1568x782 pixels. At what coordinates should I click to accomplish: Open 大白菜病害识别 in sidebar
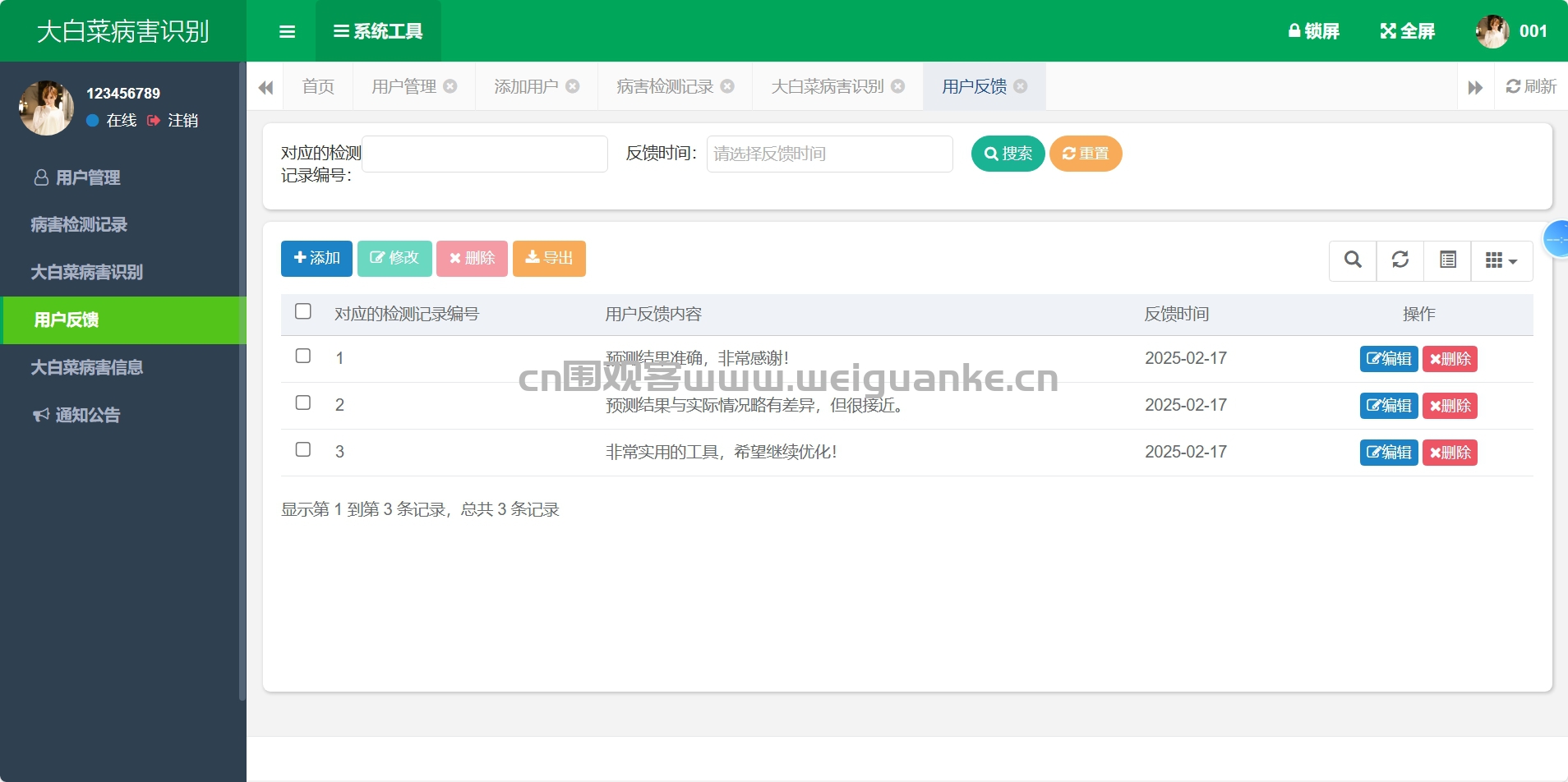point(123,272)
